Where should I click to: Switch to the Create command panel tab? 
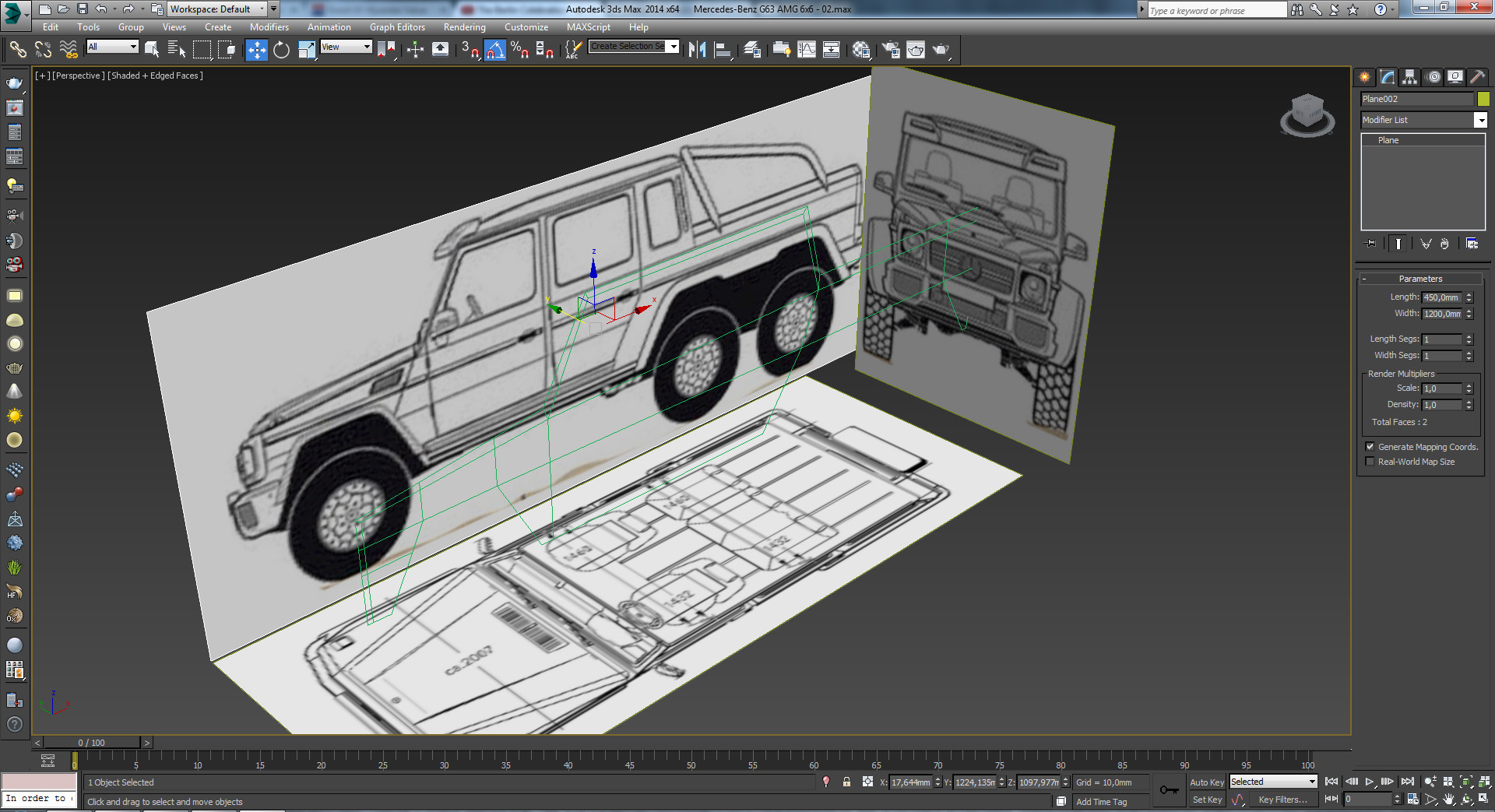pos(1364,77)
